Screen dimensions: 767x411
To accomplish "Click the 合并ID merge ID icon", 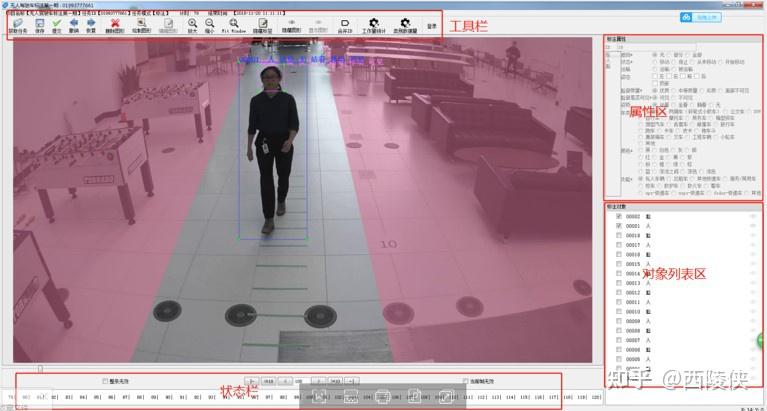I will click(345, 25).
